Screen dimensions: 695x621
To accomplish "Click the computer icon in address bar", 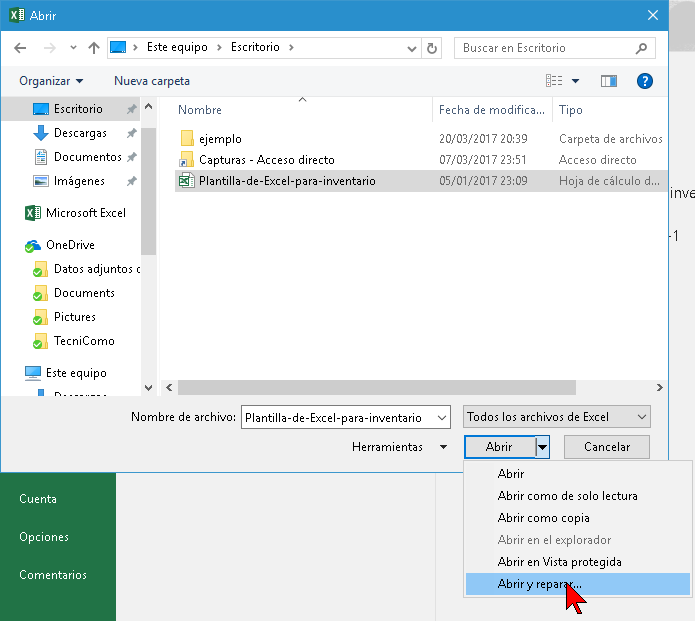I will 118,47.
